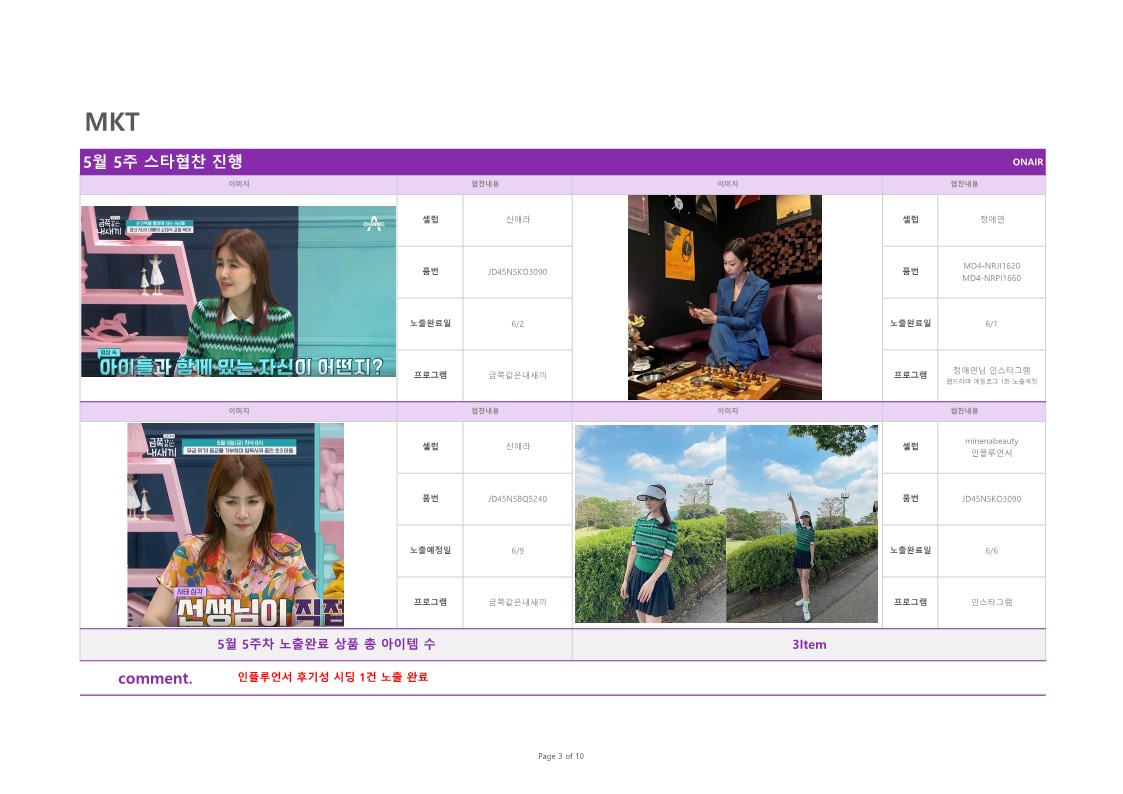This screenshot has height=794, width=1123.
Task: Select the celebrity name 정애연
Action: coord(992,220)
